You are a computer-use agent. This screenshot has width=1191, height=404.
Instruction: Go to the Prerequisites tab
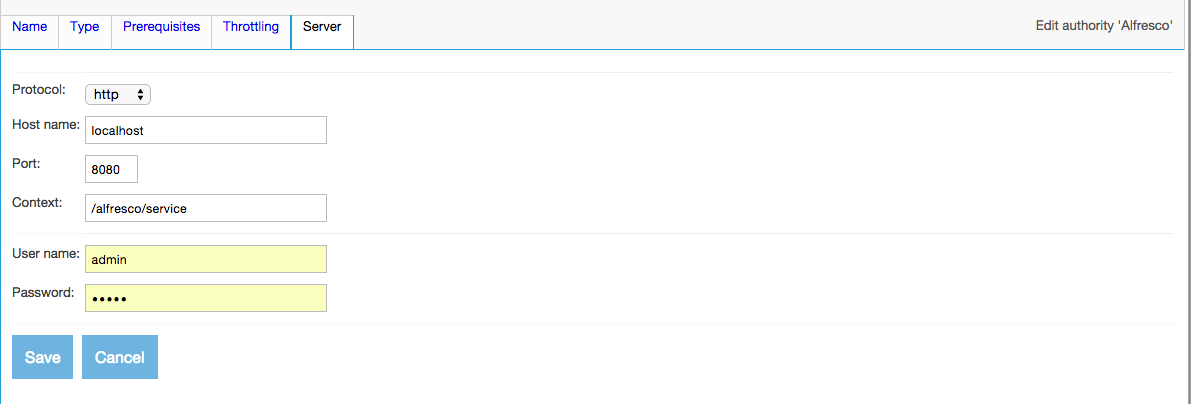pyautogui.click(x=161, y=27)
